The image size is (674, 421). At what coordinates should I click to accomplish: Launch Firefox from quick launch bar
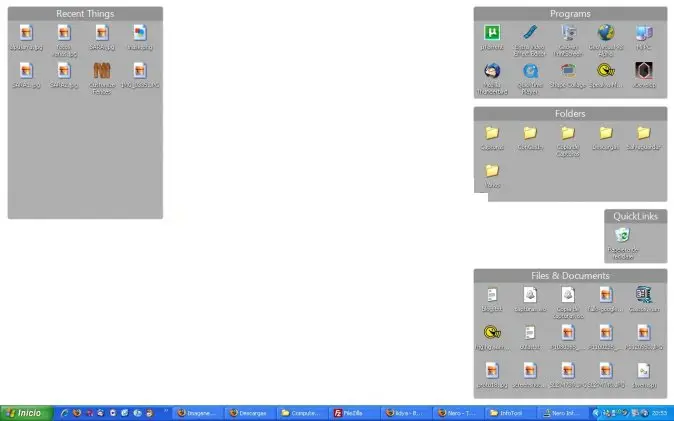[x=77, y=413]
